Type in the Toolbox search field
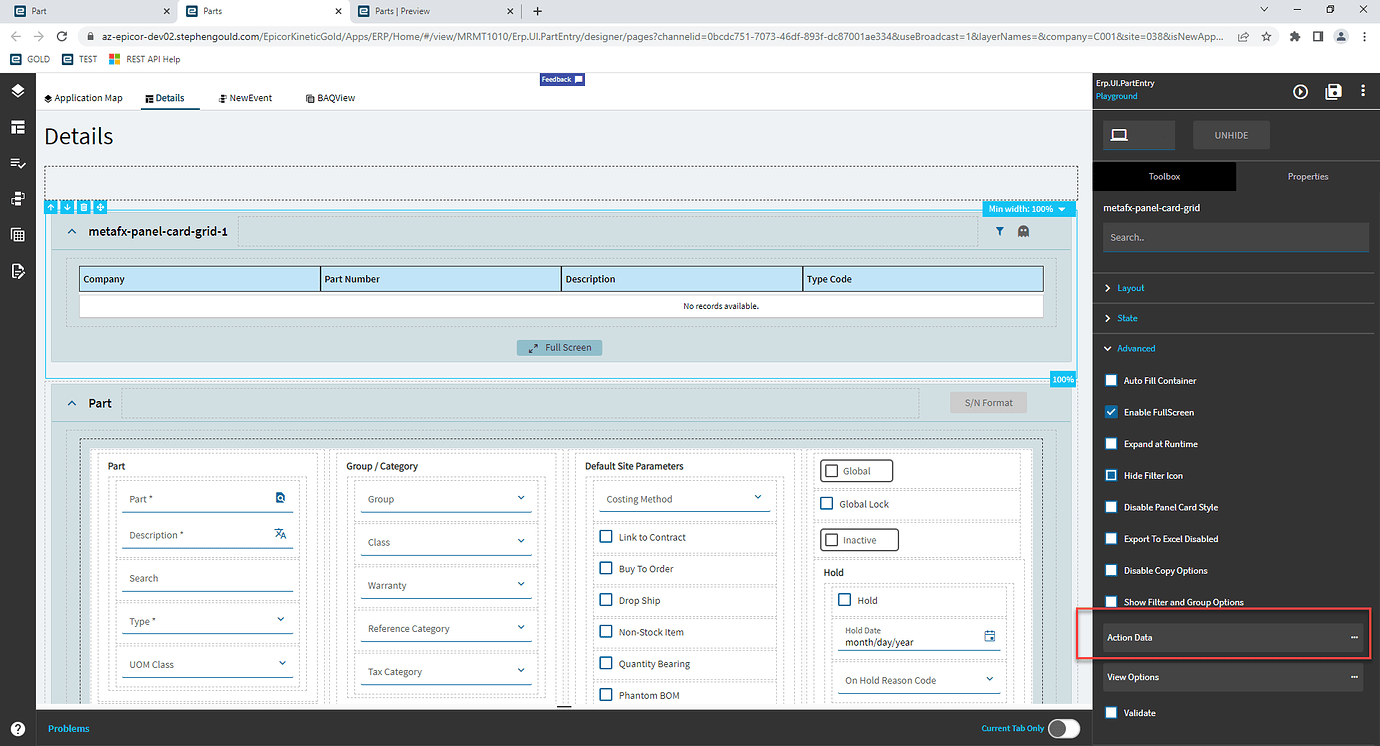1380x746 pixels. pos(1233,237)
